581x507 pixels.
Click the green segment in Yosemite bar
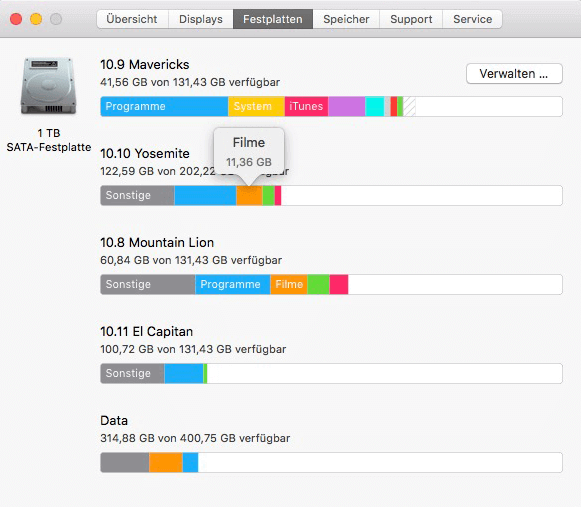(x=269, y=195)
